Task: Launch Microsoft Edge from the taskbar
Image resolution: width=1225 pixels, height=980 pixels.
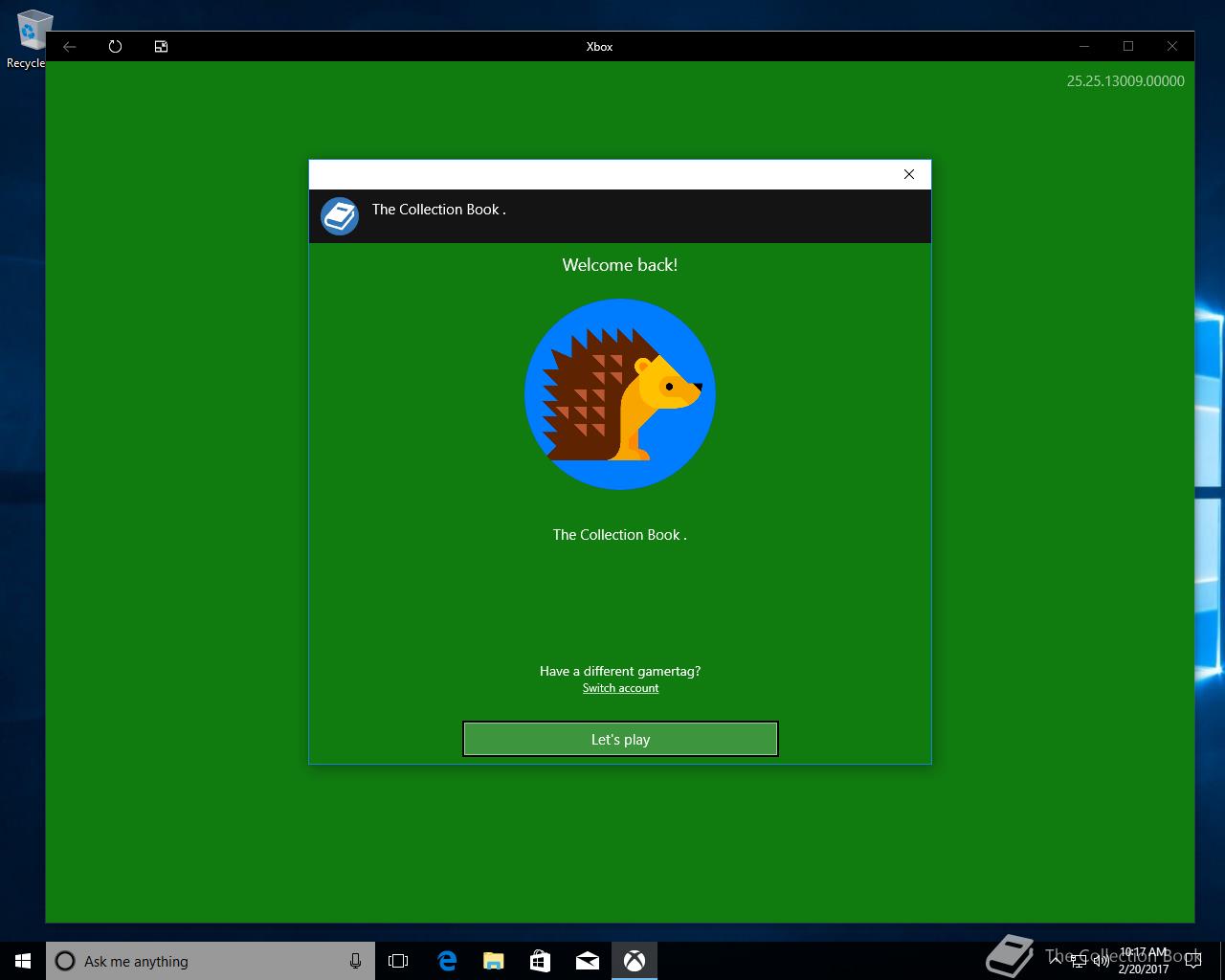Action: [446, 961]
